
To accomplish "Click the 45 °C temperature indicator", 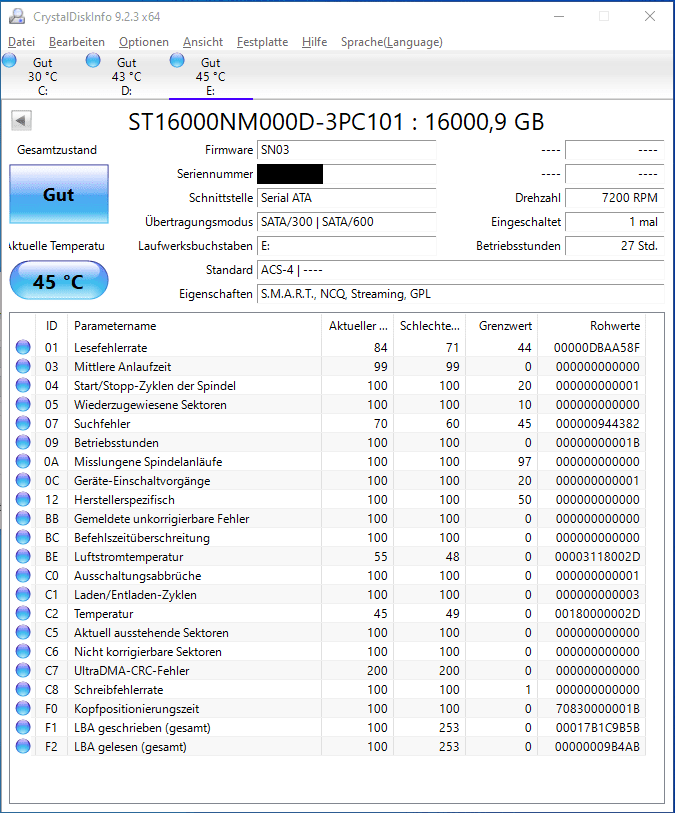I will 59,281.
